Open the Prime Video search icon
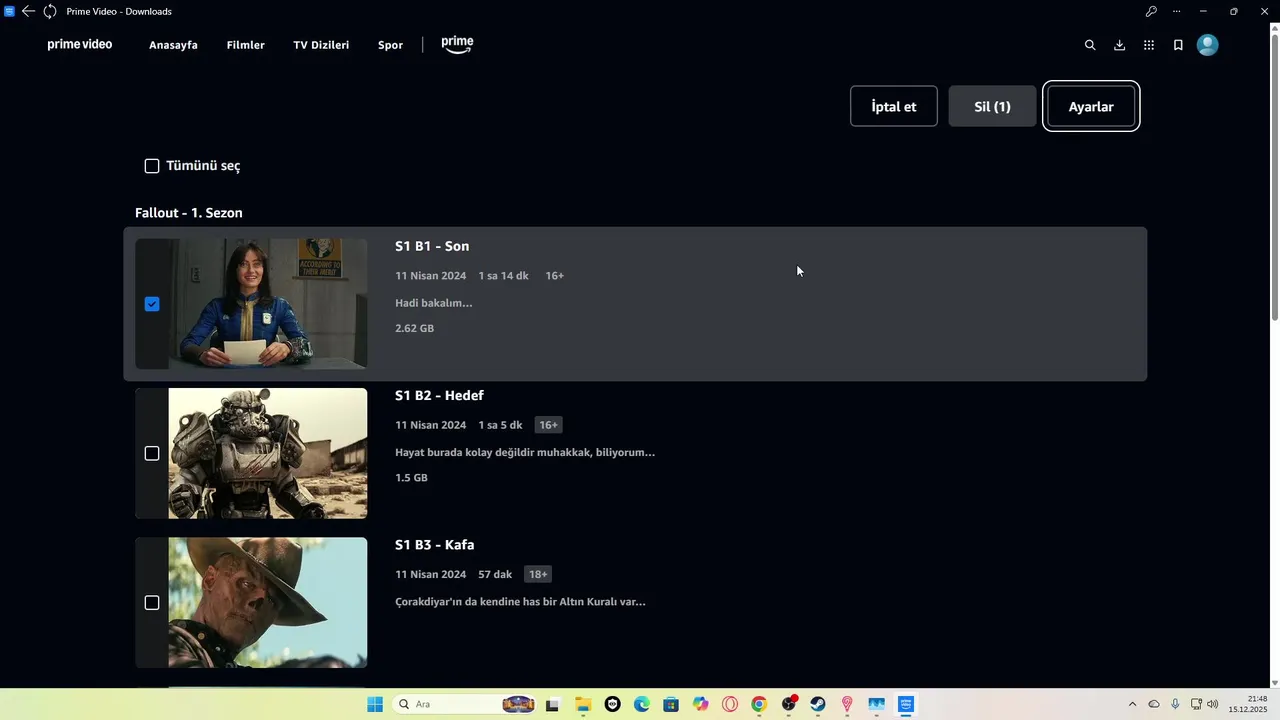 click(x=1090, y=45)
